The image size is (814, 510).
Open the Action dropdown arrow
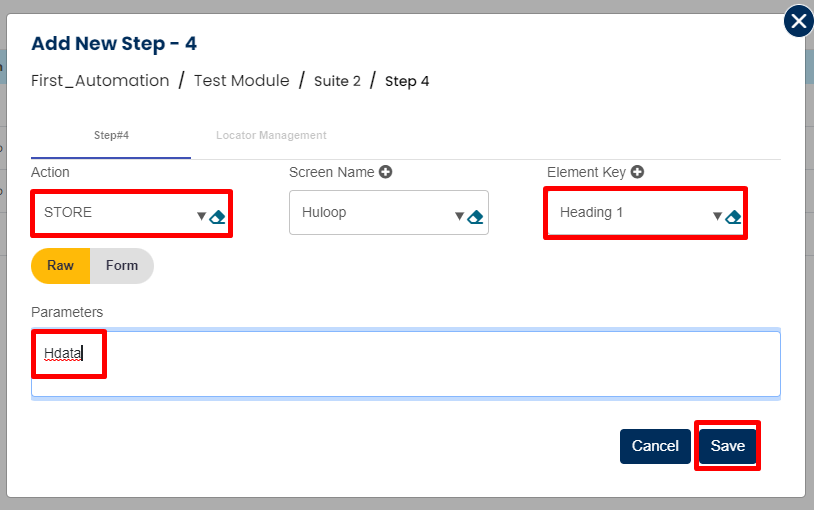[x=201, y=216]
